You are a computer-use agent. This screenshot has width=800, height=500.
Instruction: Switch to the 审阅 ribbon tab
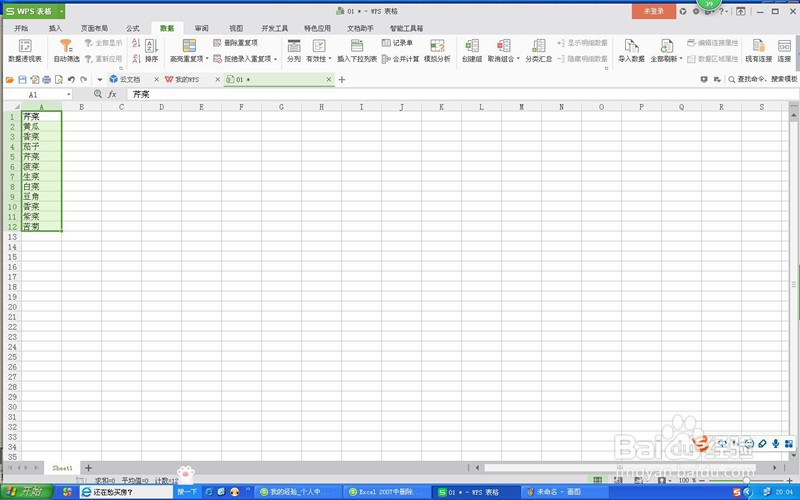[x=202, y=29]
